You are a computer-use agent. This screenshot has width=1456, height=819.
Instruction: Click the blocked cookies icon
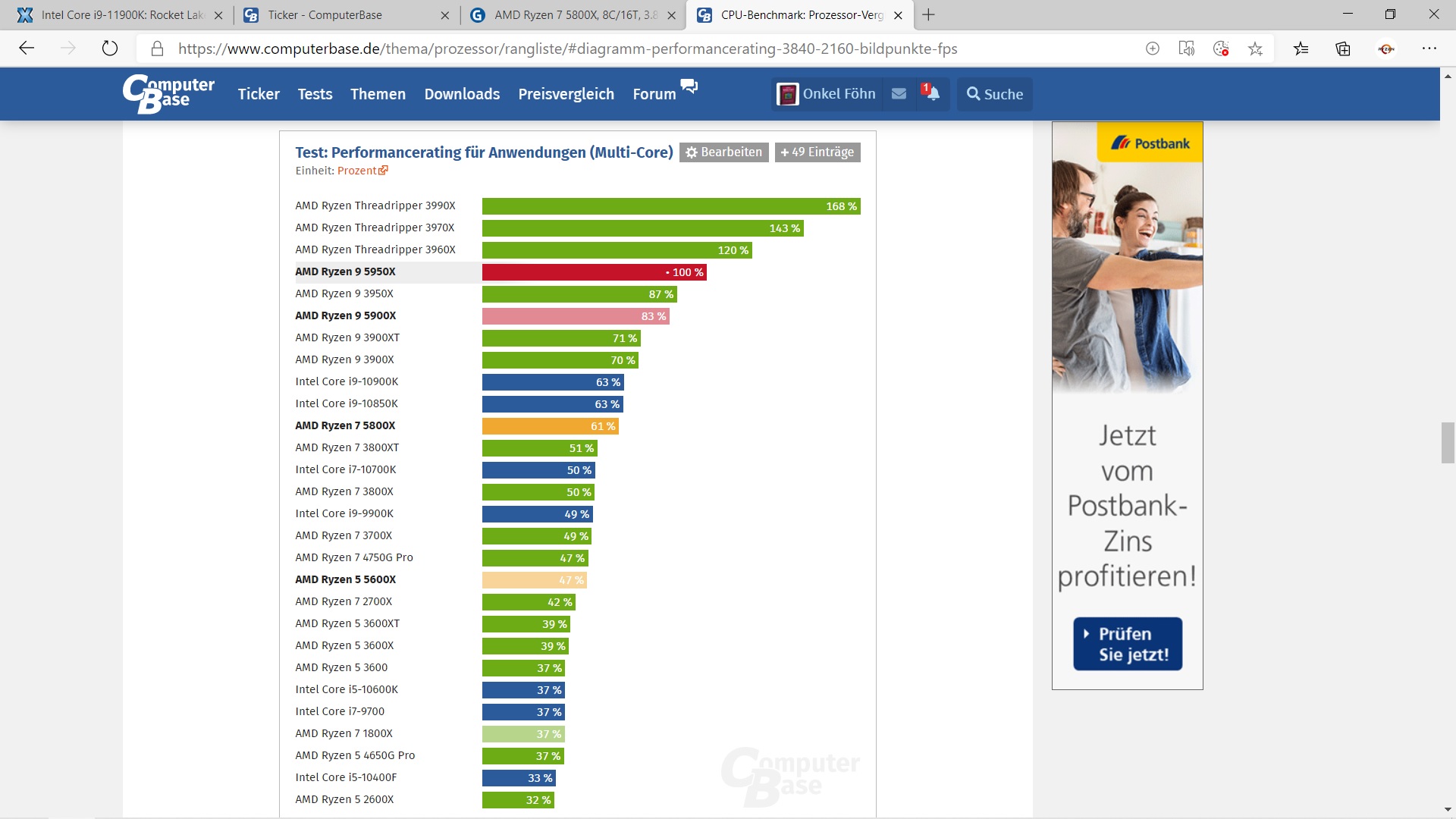coord(1221,49)
